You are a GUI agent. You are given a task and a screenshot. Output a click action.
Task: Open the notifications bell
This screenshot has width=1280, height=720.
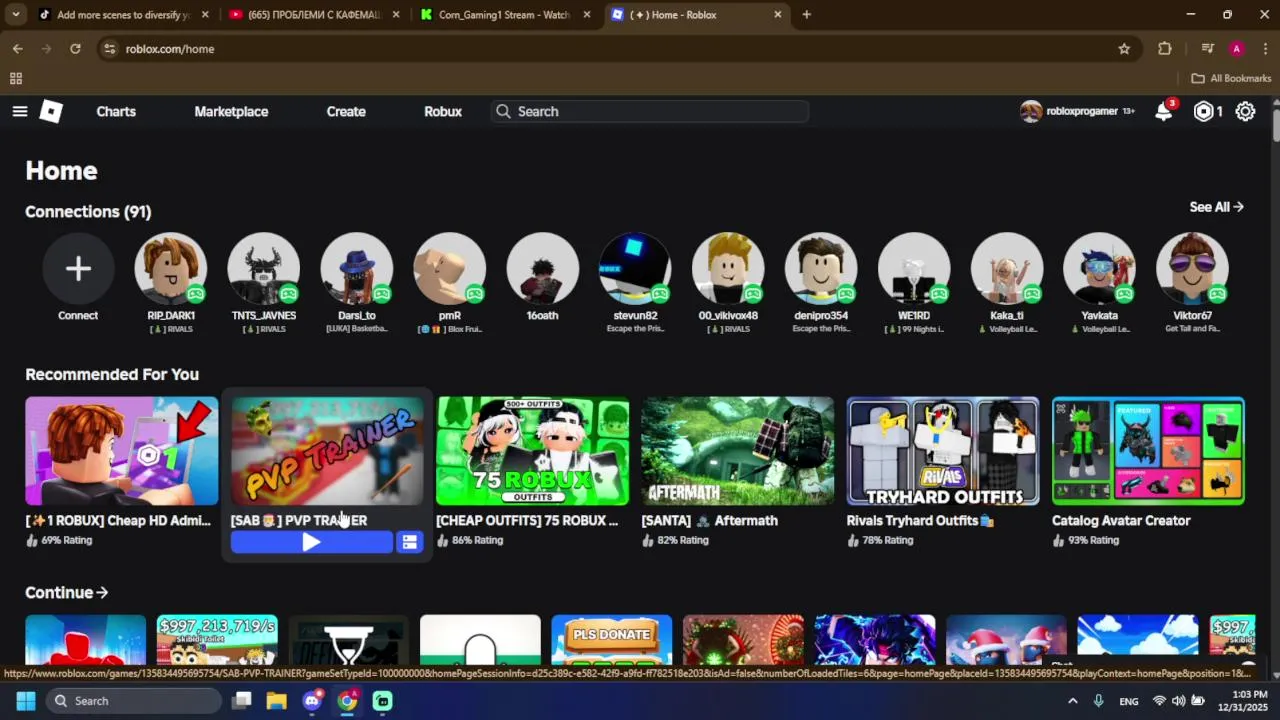[1164, 111]
